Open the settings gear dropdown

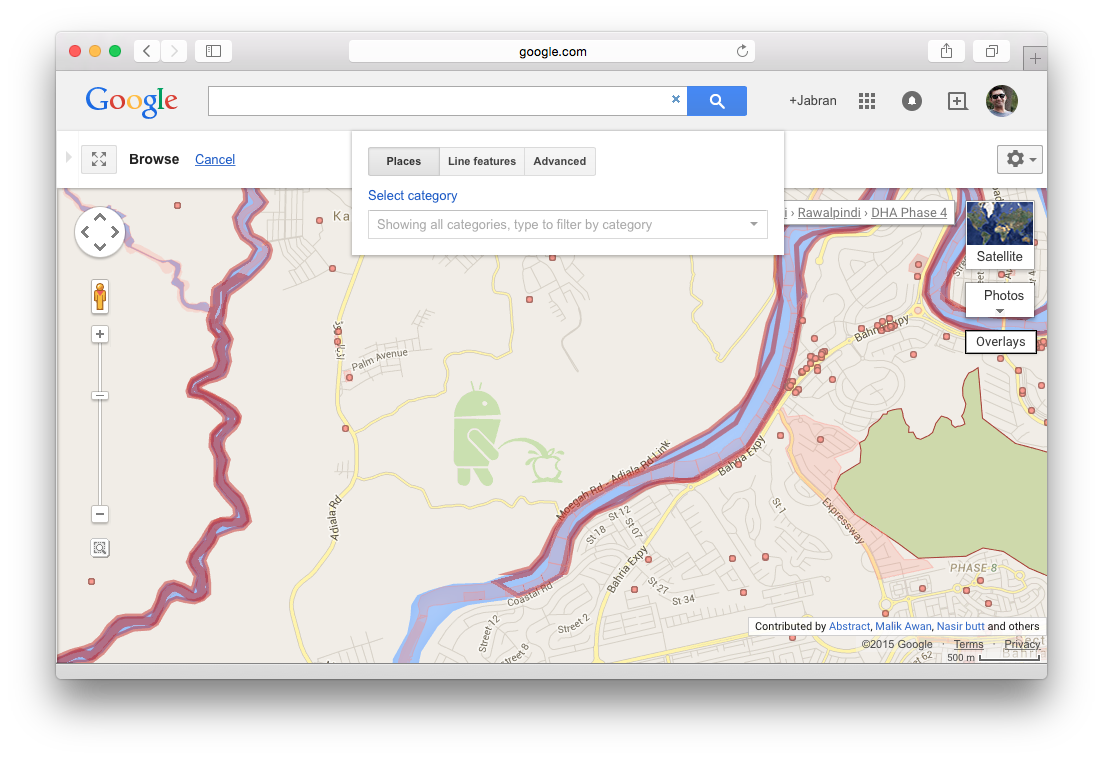coord(1019,159)
